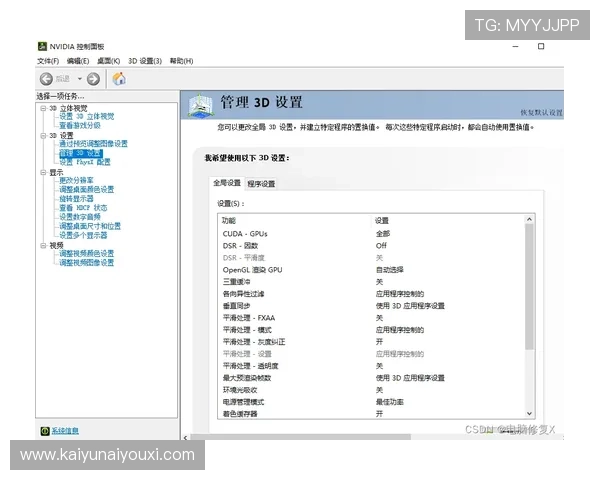The width and height of the screenshot is (600, 480).
Task: Open 调整视频颜色设置 task
Action: pyautogui.click(x=86, y=253)
